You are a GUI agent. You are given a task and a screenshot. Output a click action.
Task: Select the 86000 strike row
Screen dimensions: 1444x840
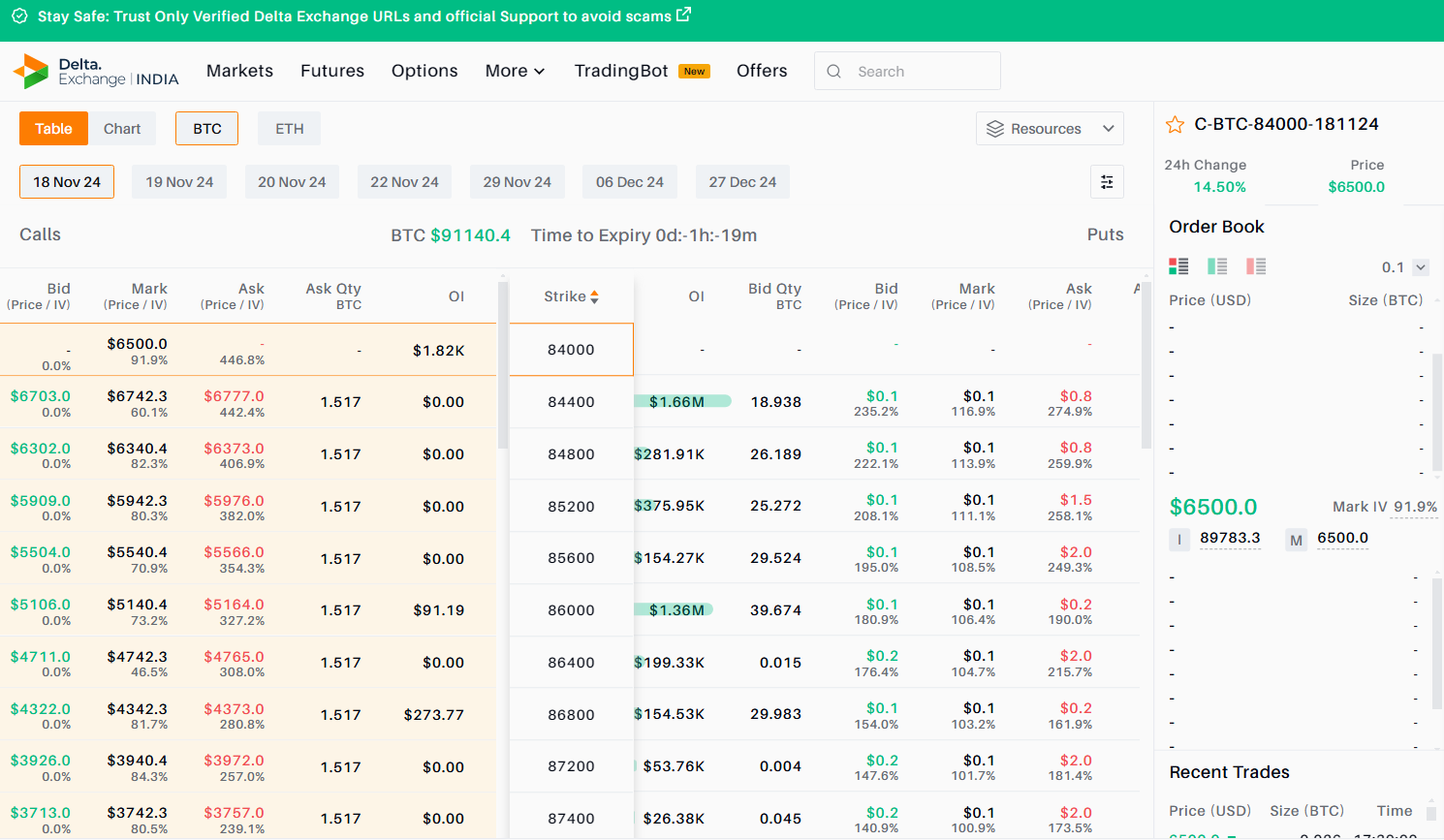tap(571, 610)
